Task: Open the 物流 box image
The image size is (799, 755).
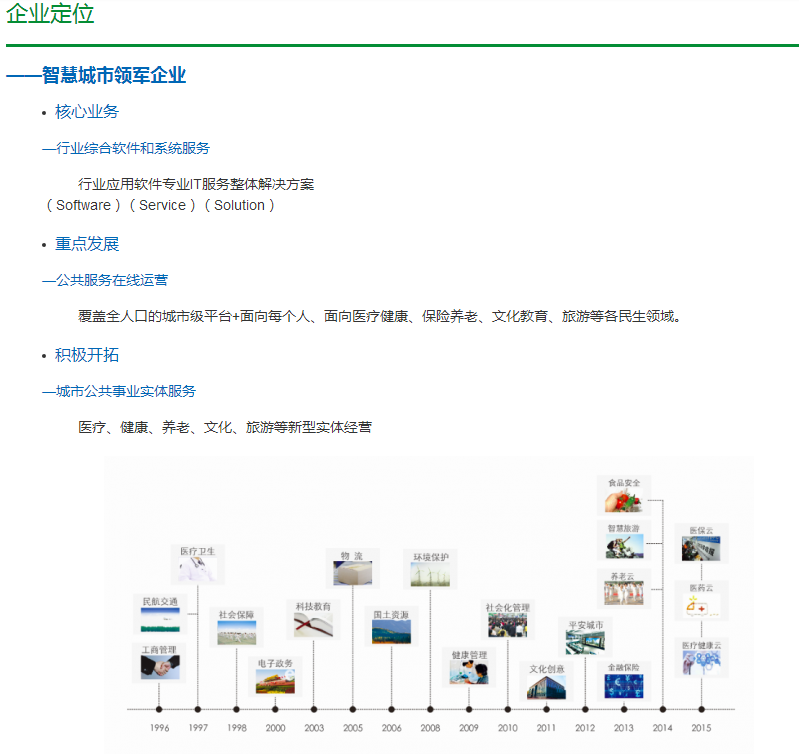Action: (351, 573)
